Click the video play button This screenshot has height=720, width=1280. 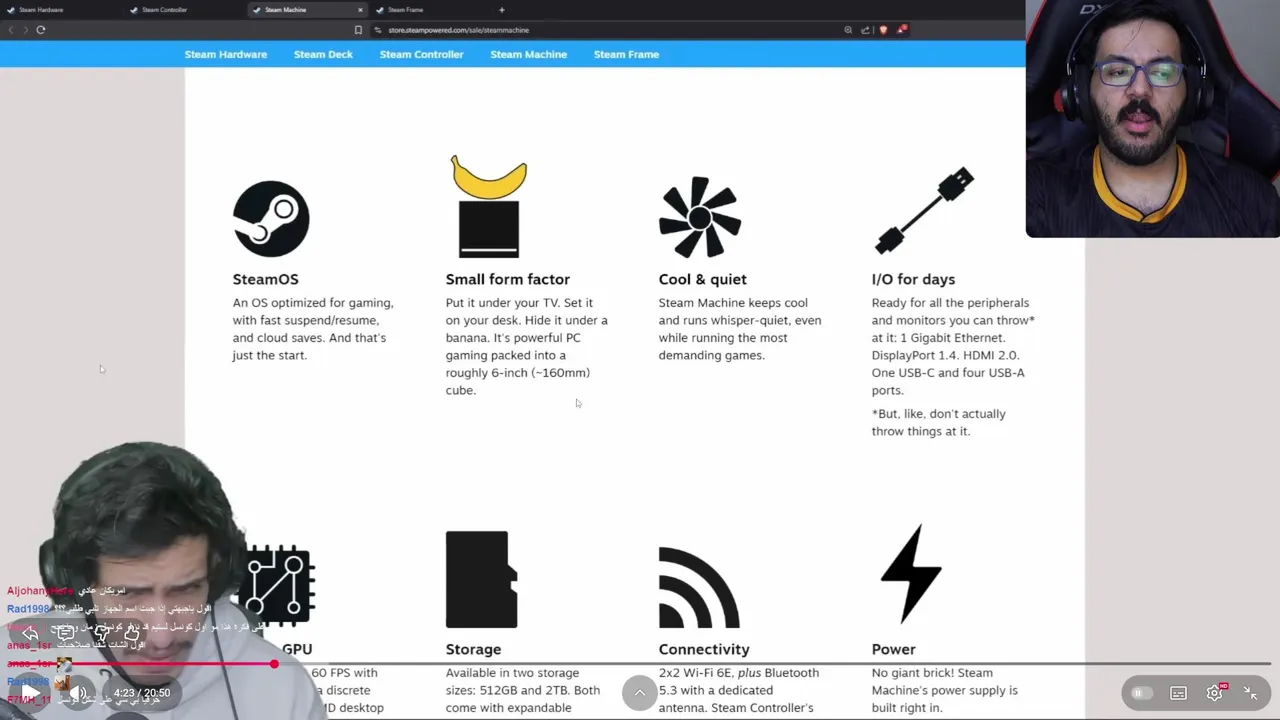[30, 692]
